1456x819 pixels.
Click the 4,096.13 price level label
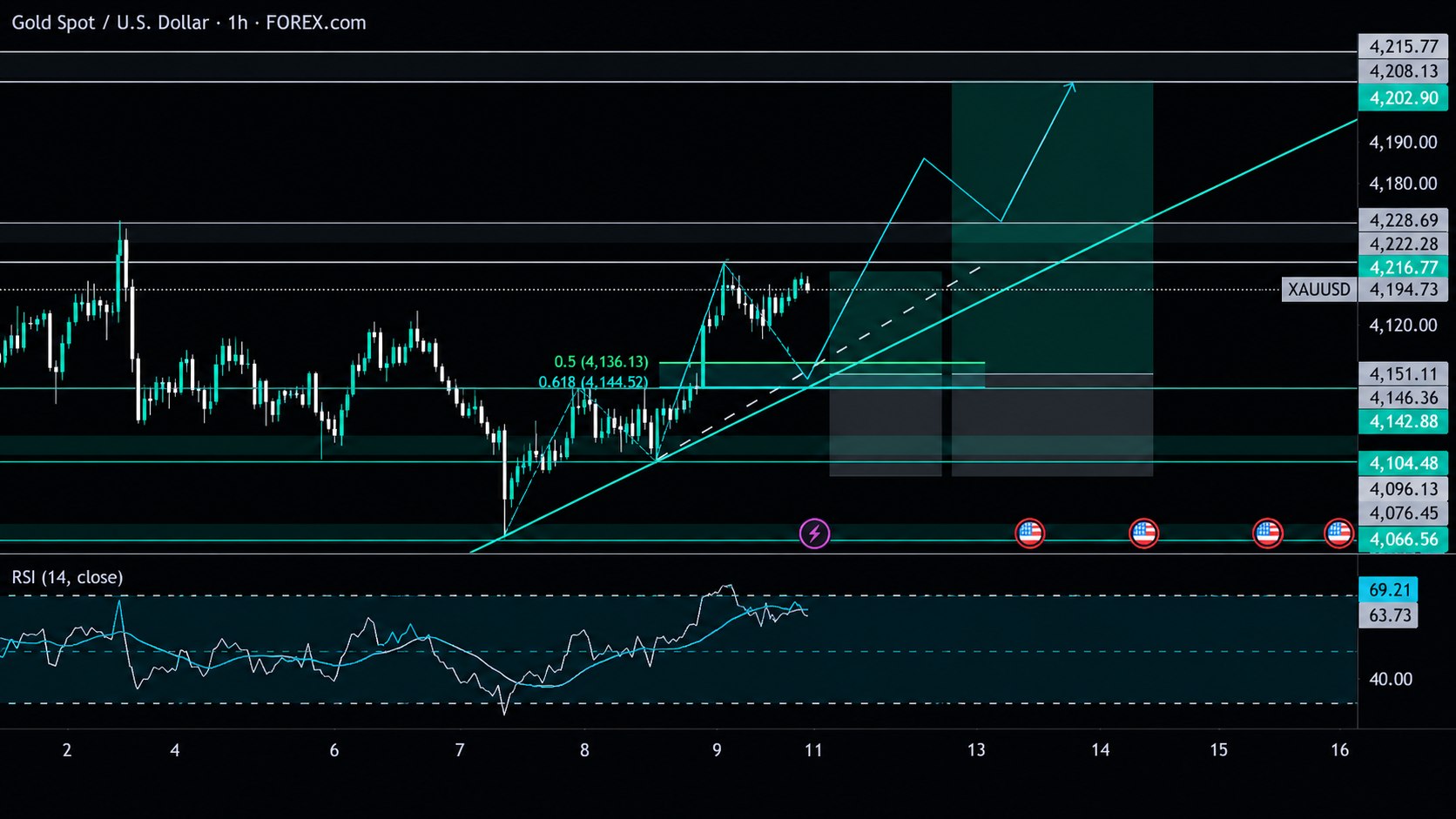click(x=1404, y=489)
